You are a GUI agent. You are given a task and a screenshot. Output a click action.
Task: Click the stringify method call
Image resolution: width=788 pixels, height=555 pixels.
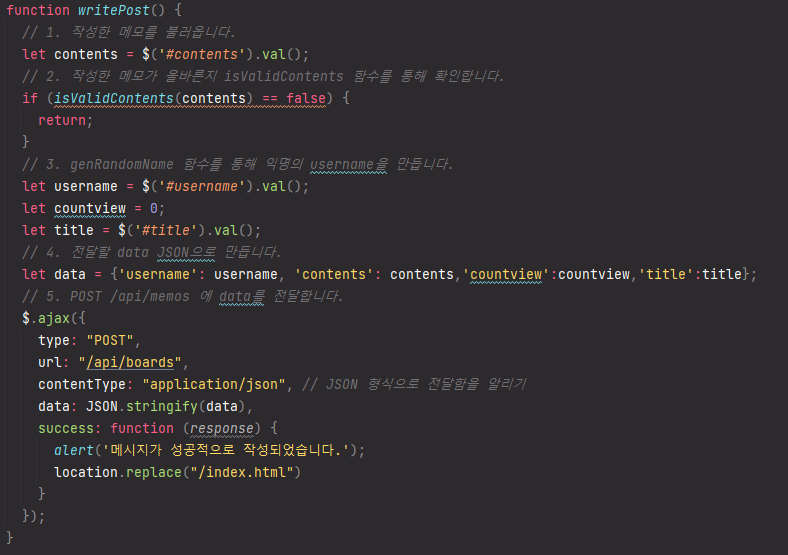click(162, 407)
